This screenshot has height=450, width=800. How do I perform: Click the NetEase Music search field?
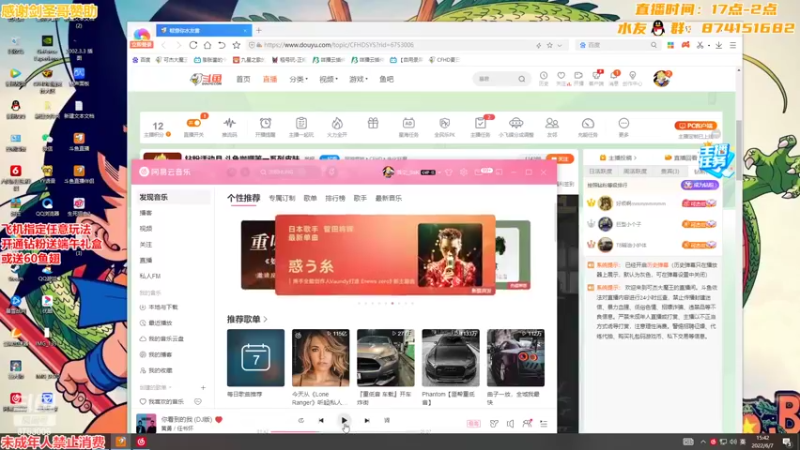pyautogui.click(x=288, y=172)
